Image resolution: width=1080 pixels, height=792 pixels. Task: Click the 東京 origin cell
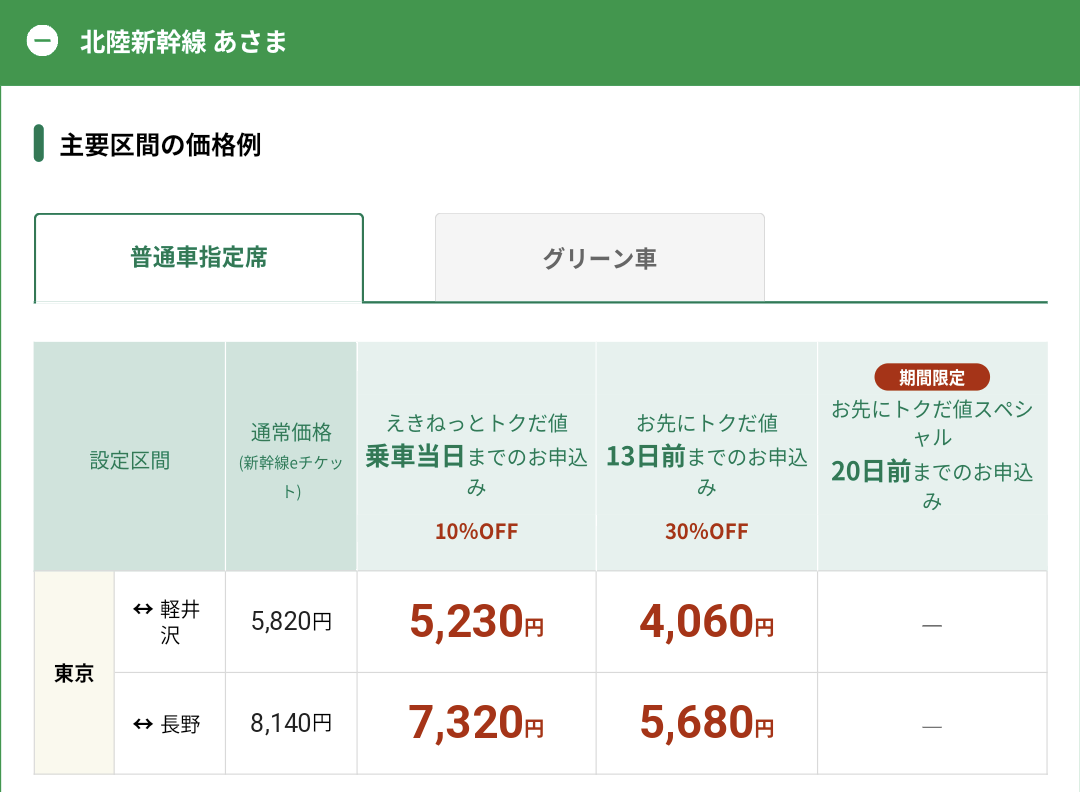pyautogui.click(x=74, y=673)
